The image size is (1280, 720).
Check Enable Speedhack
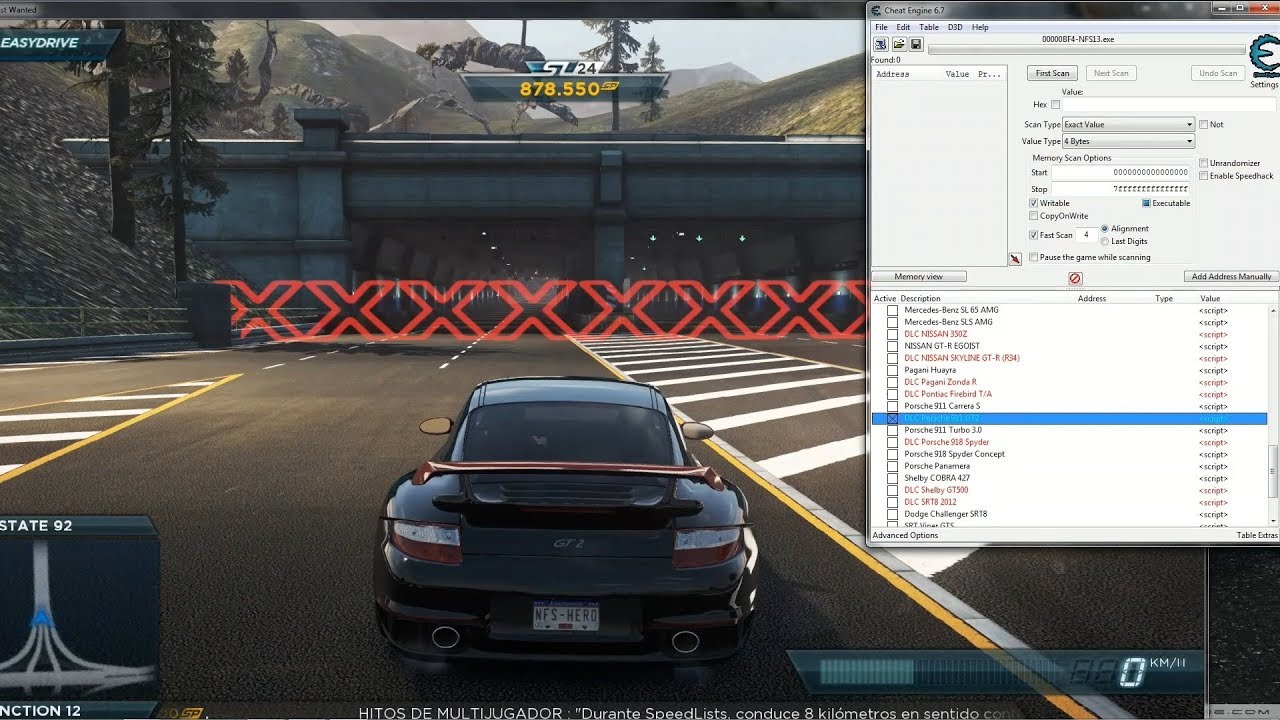pos(1203,176)
